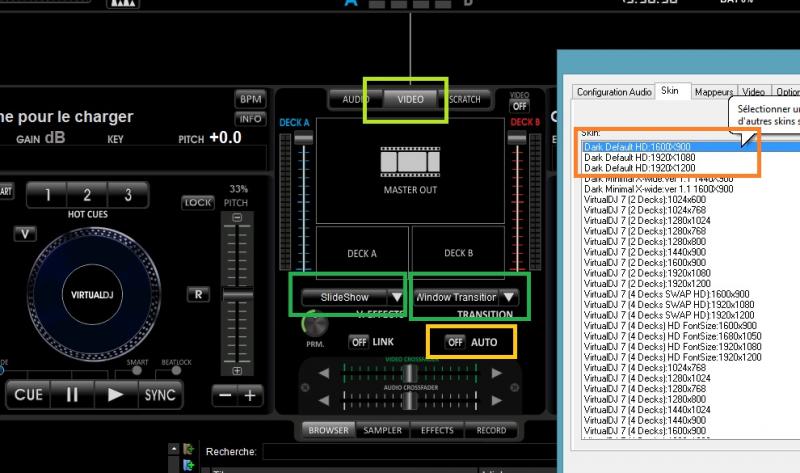The image size is (800, 473).
Task: Click the pitch minus button
Action: pos(225,395)
